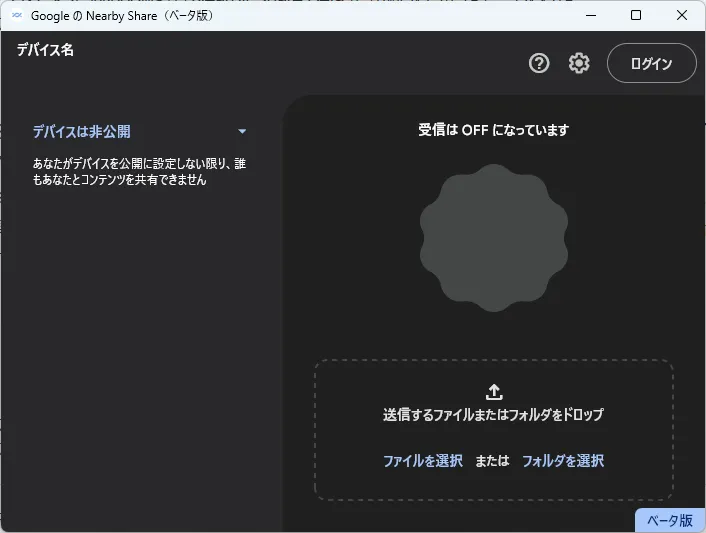Click the dashed file drop zone area

494,485
